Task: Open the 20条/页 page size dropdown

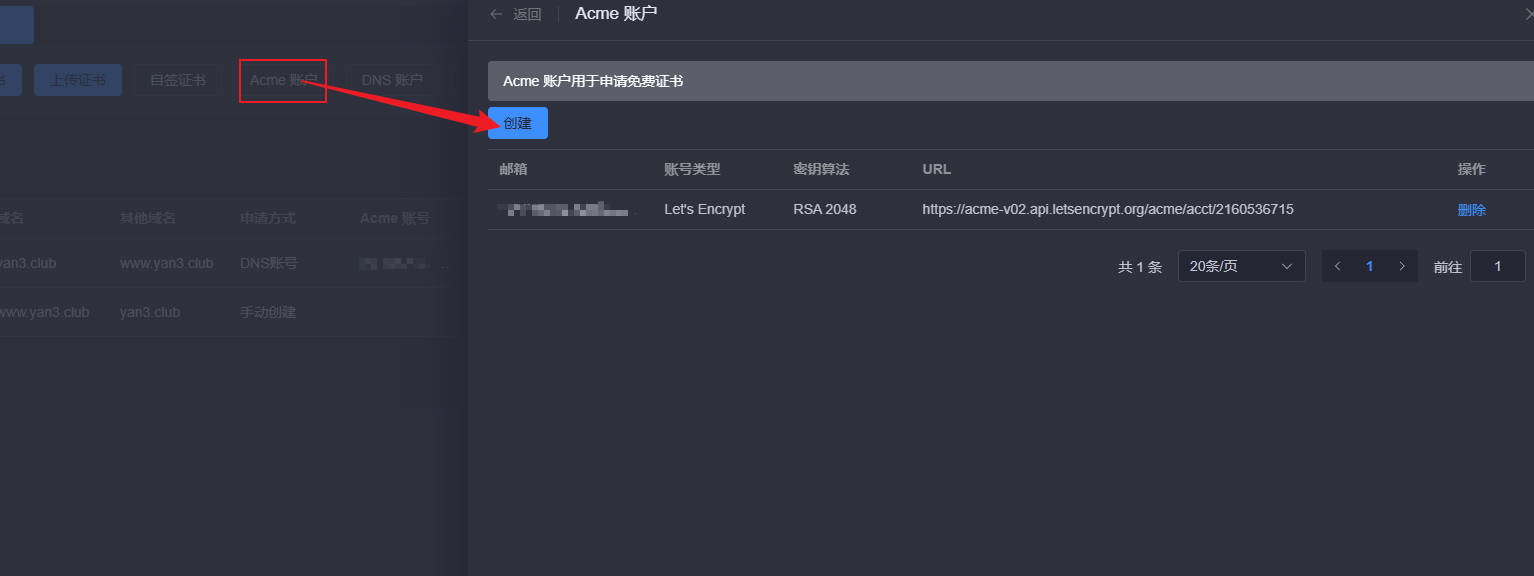Action: click(x=1241, y=266)
